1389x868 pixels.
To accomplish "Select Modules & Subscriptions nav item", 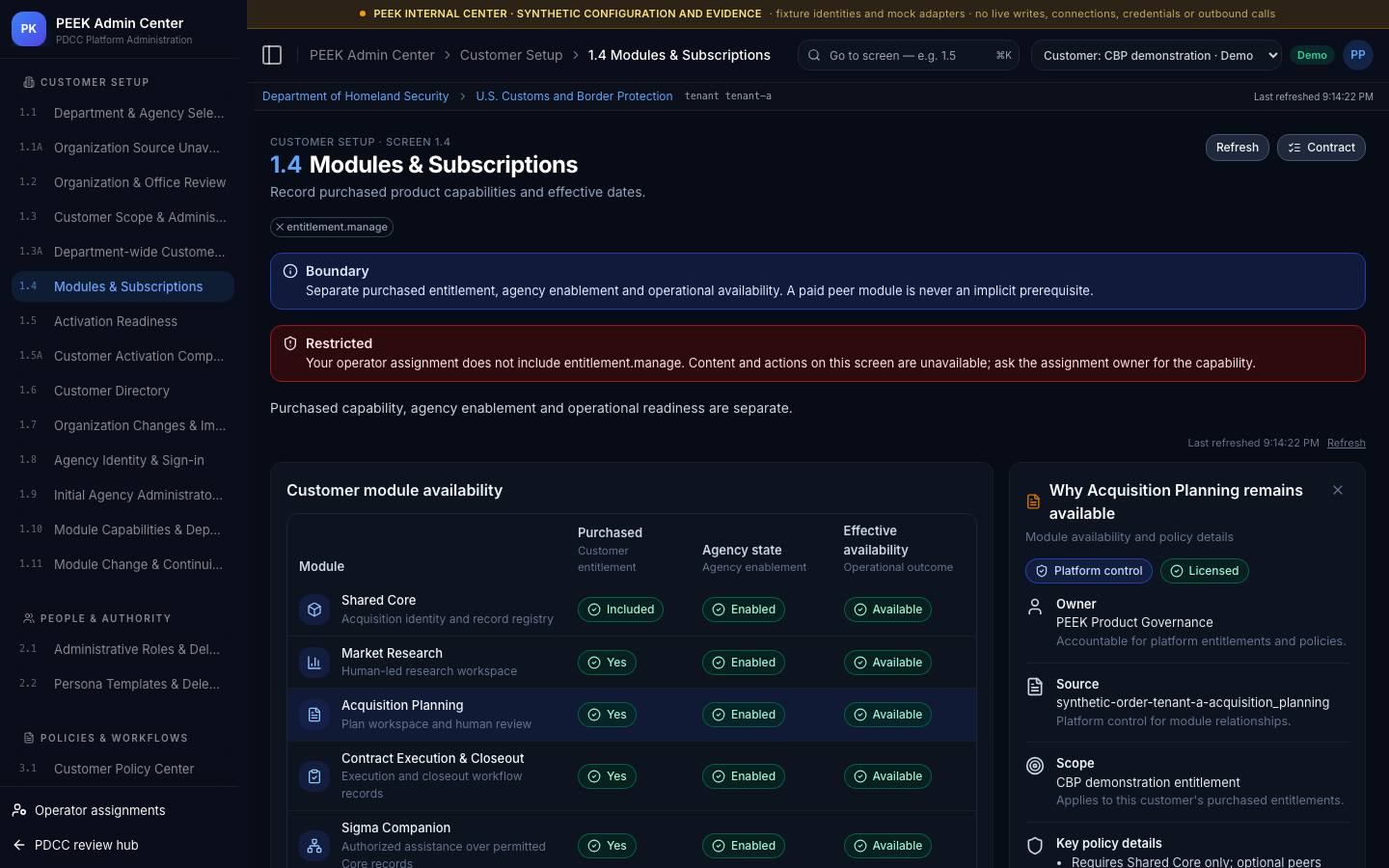I will [123, 286].
